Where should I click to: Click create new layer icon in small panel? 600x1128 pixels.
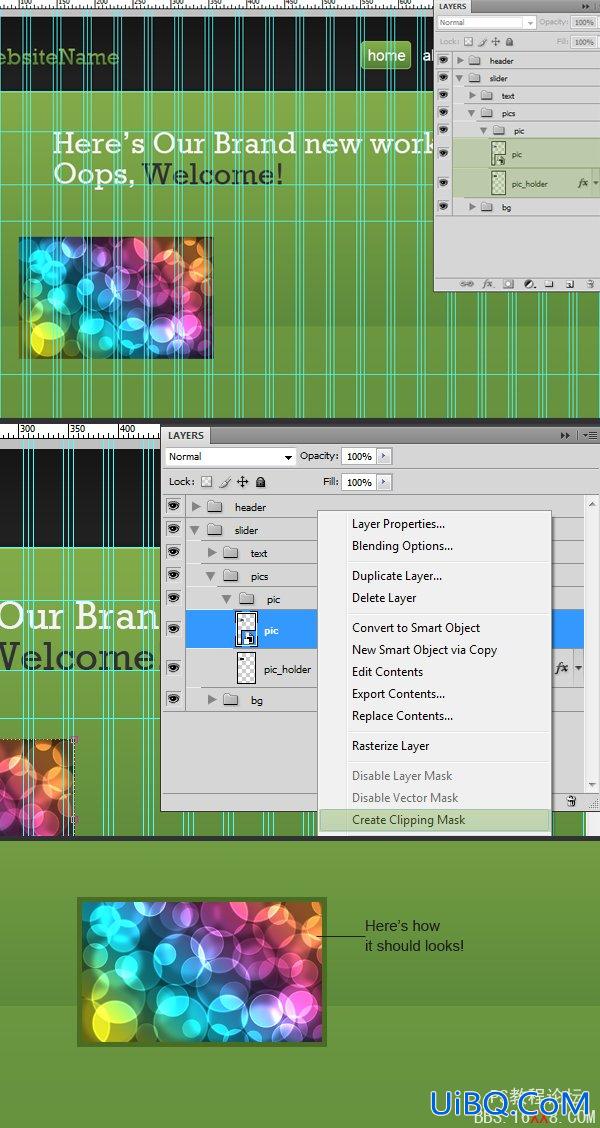point(570,284)
